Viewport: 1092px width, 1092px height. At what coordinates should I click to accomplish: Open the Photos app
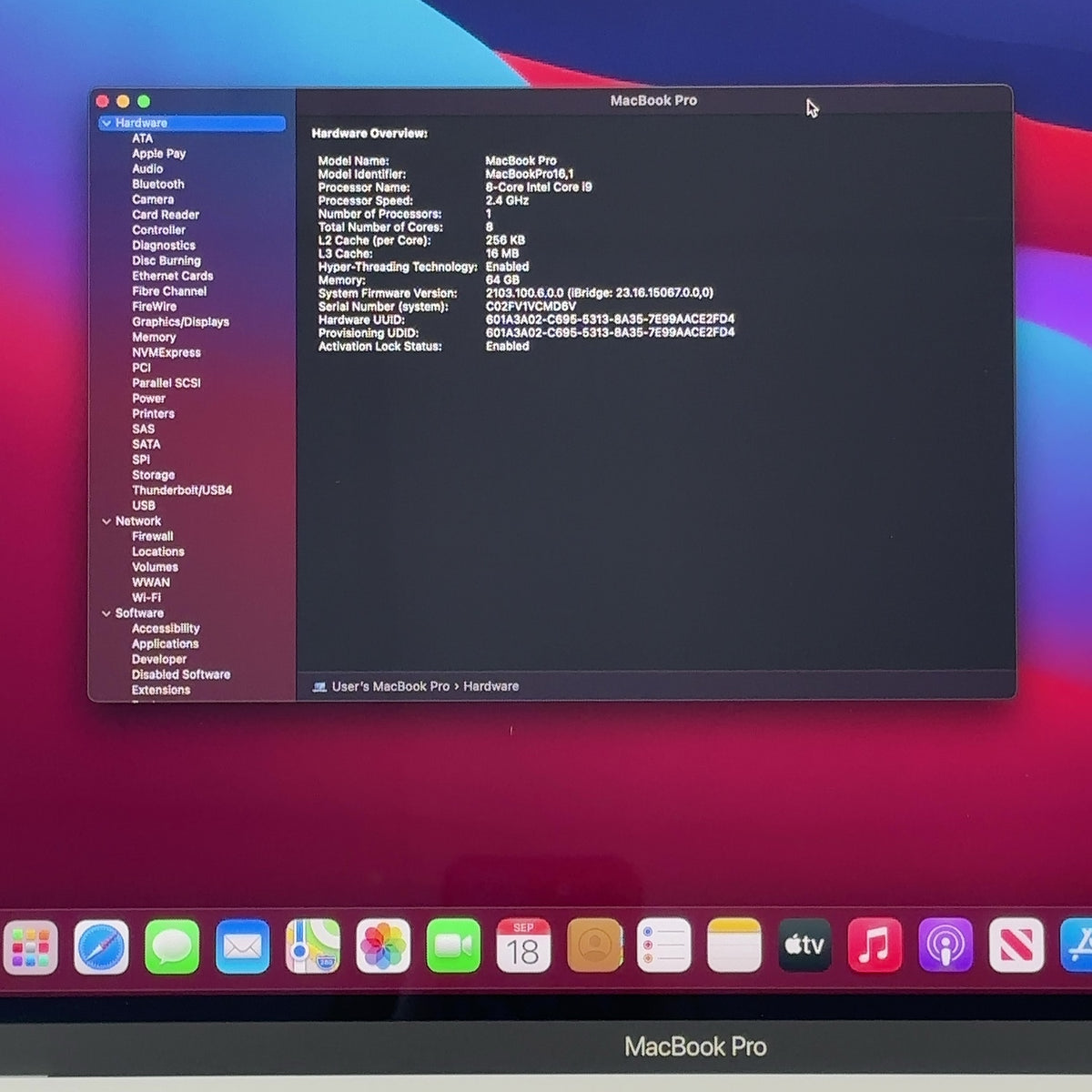pyautogui.click(x=383, y=946)
